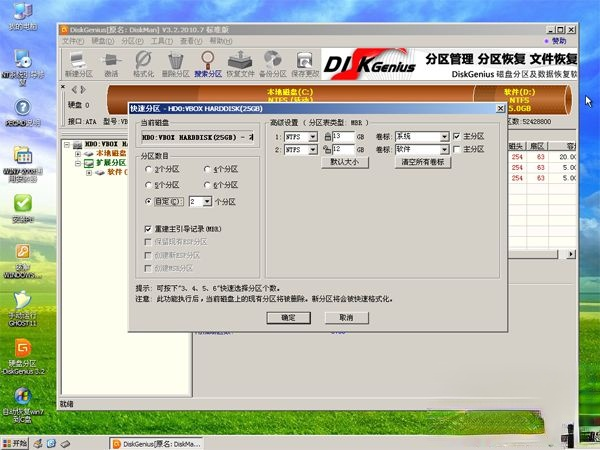Click the 新建分区 toolbar icon
600x450 pixels.
point(78,64)
